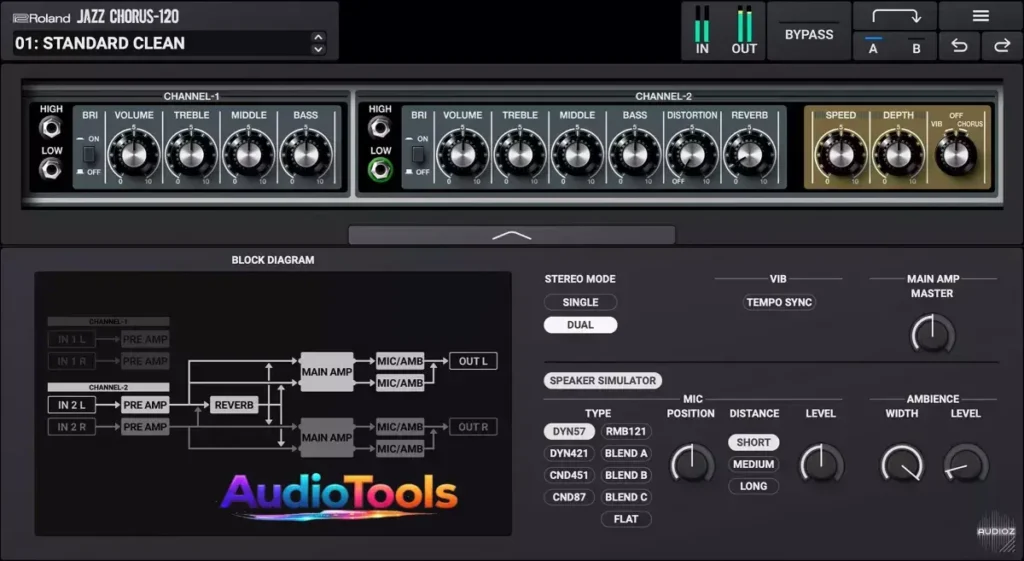Click the chorus SPEED knob

pos(840,154)
